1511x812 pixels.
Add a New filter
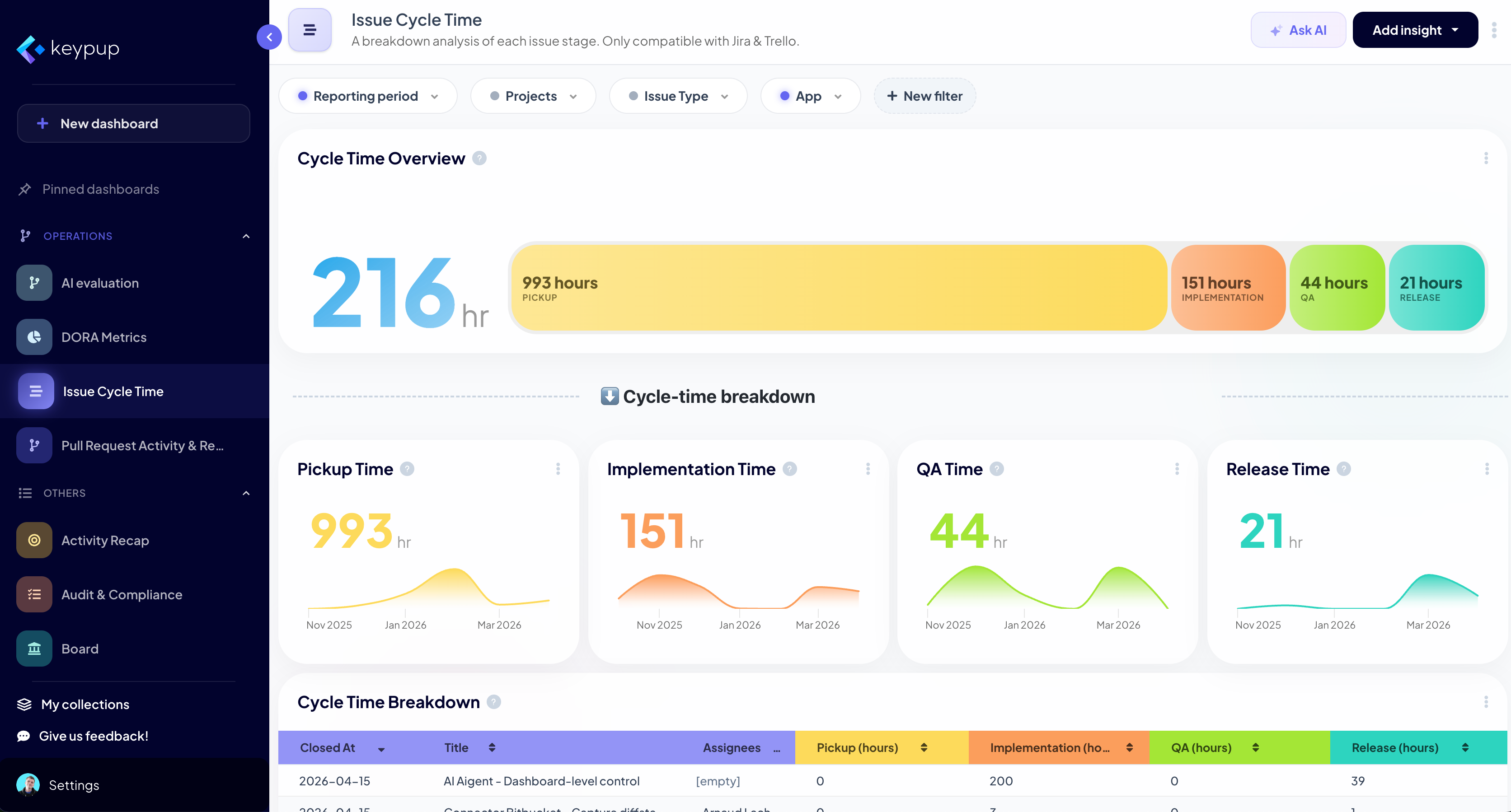[x=924, y=96]
